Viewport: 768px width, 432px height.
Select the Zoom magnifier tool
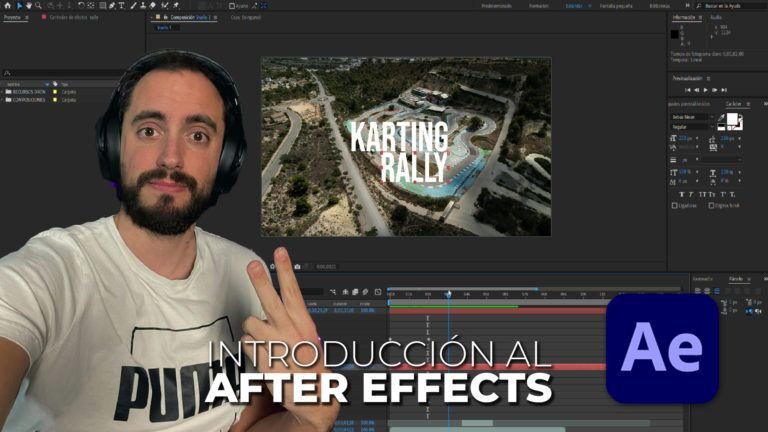coord(38,5)
